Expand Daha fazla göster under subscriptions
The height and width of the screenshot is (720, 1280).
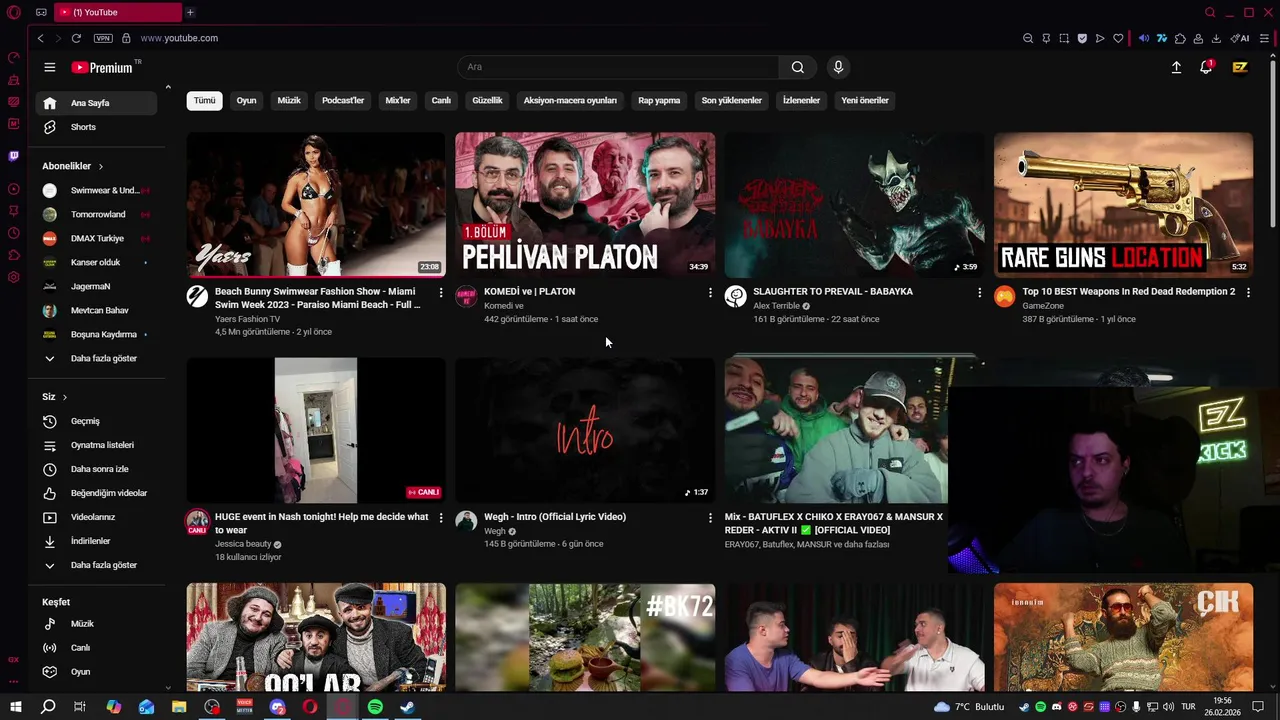pyautogui.click(x=96, y=358)
